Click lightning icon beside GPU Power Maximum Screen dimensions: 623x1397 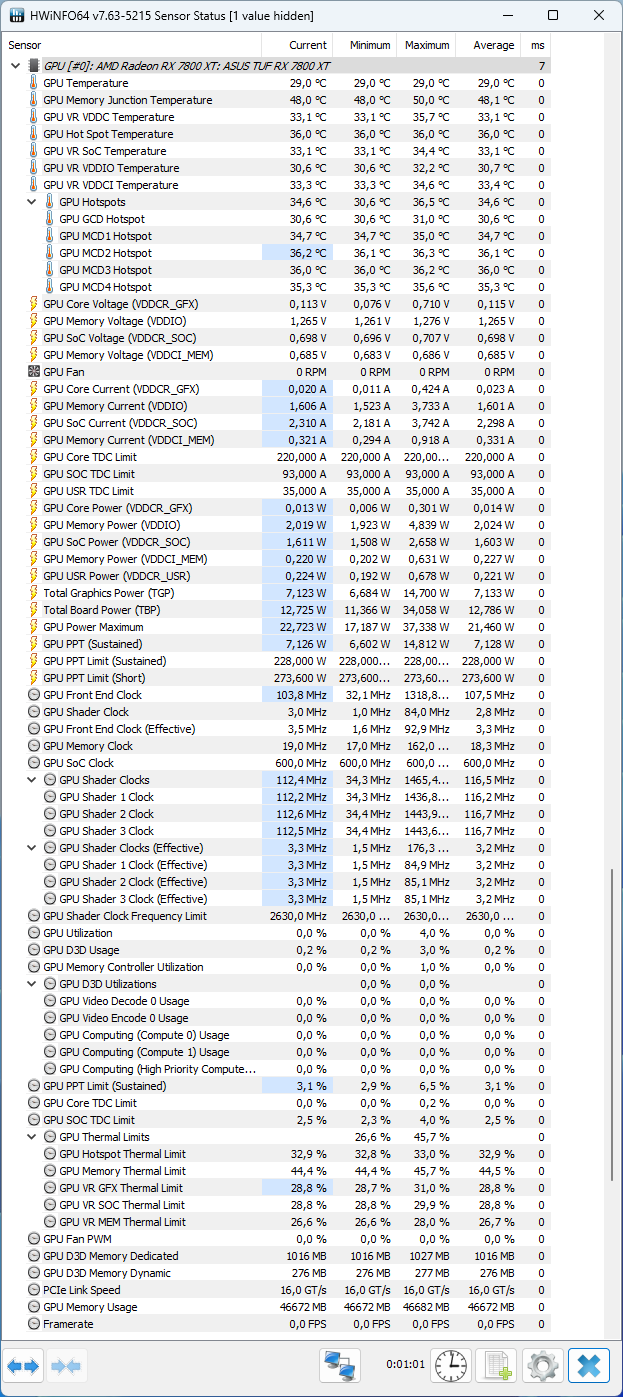point(34,627)
